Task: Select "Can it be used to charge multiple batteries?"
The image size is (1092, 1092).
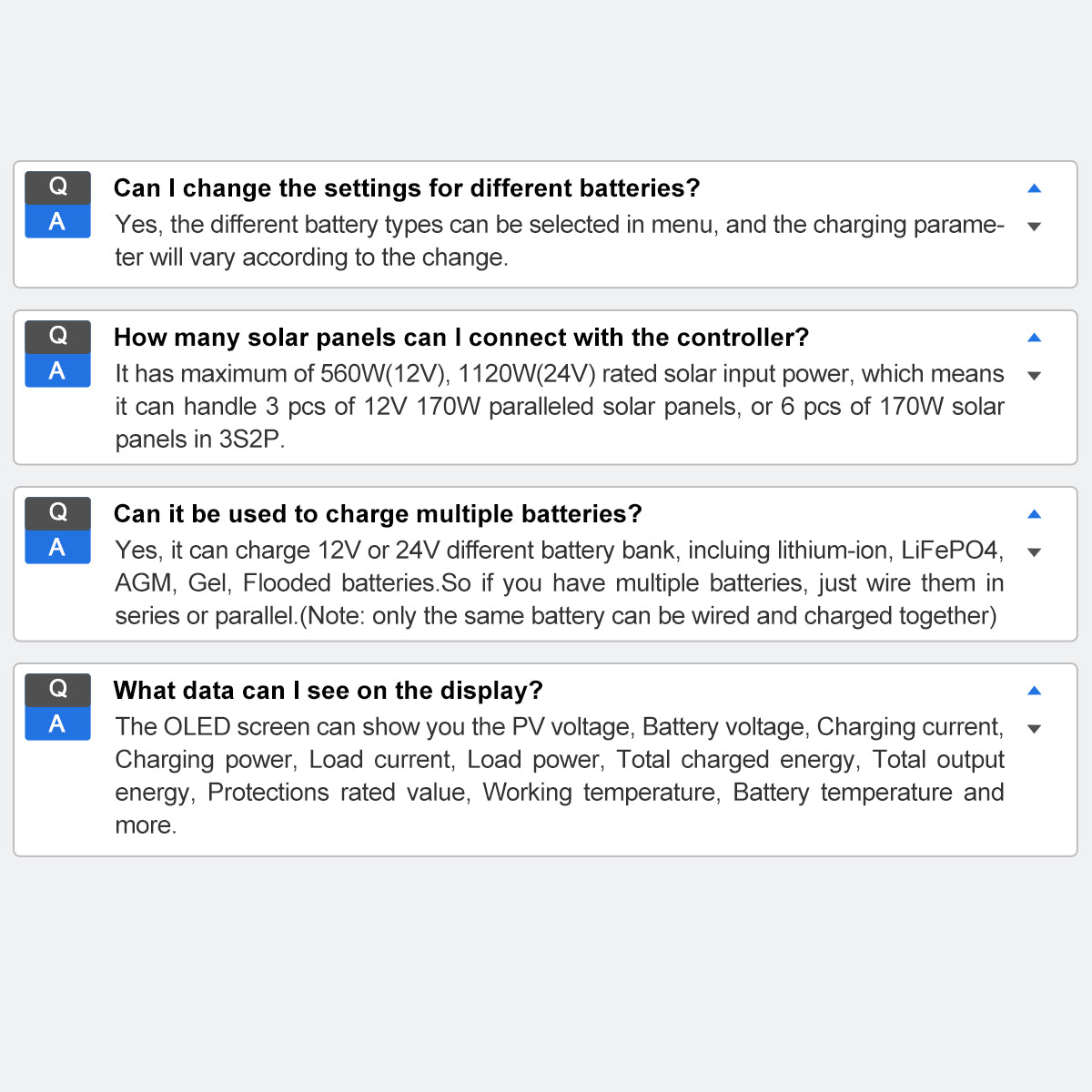Action: (378, 514)
